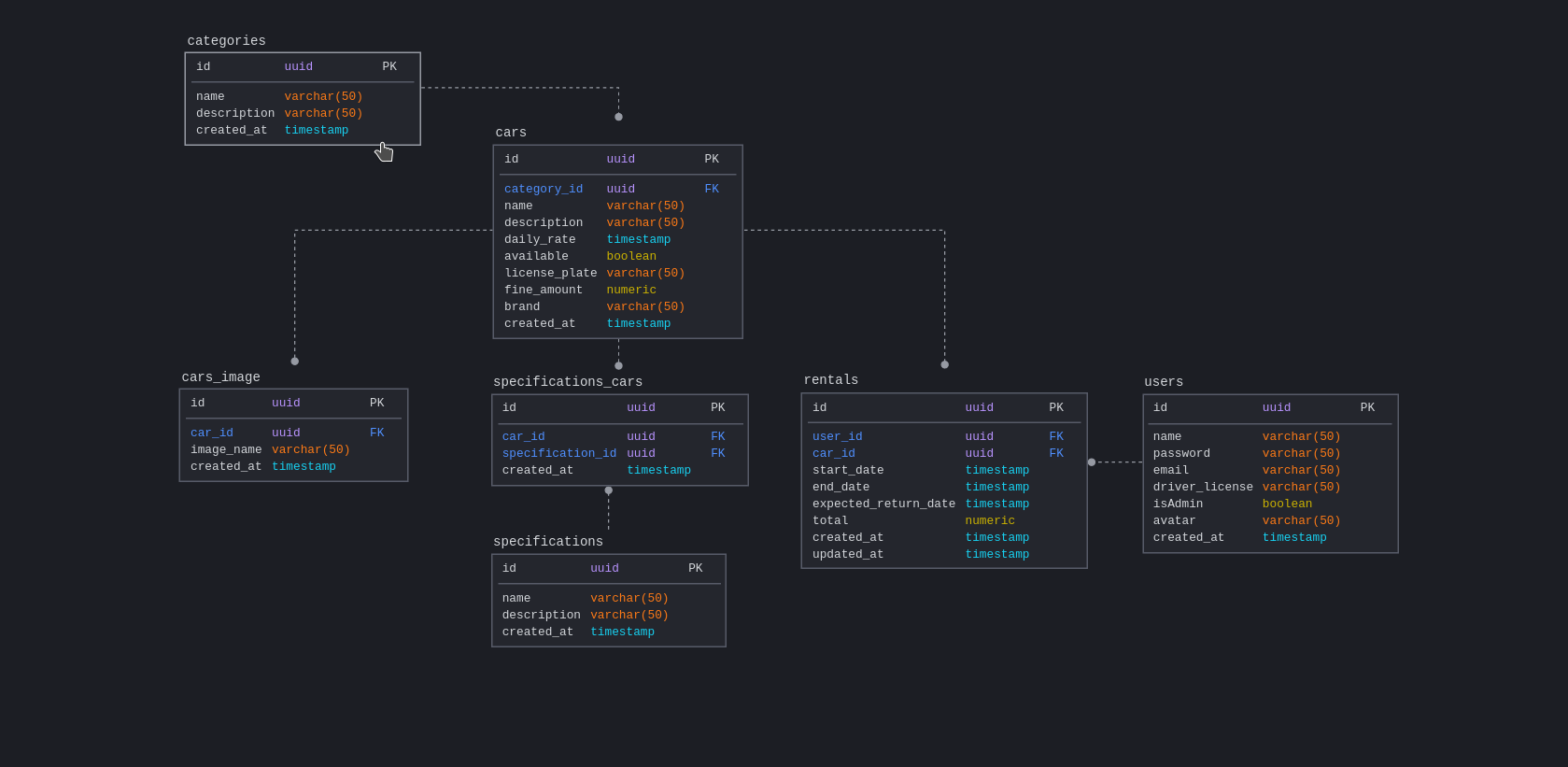Select image_name field in cars_image table
Image resolution: width=1568 pixels, height=767 pixels.
click(x=226, y=449)
